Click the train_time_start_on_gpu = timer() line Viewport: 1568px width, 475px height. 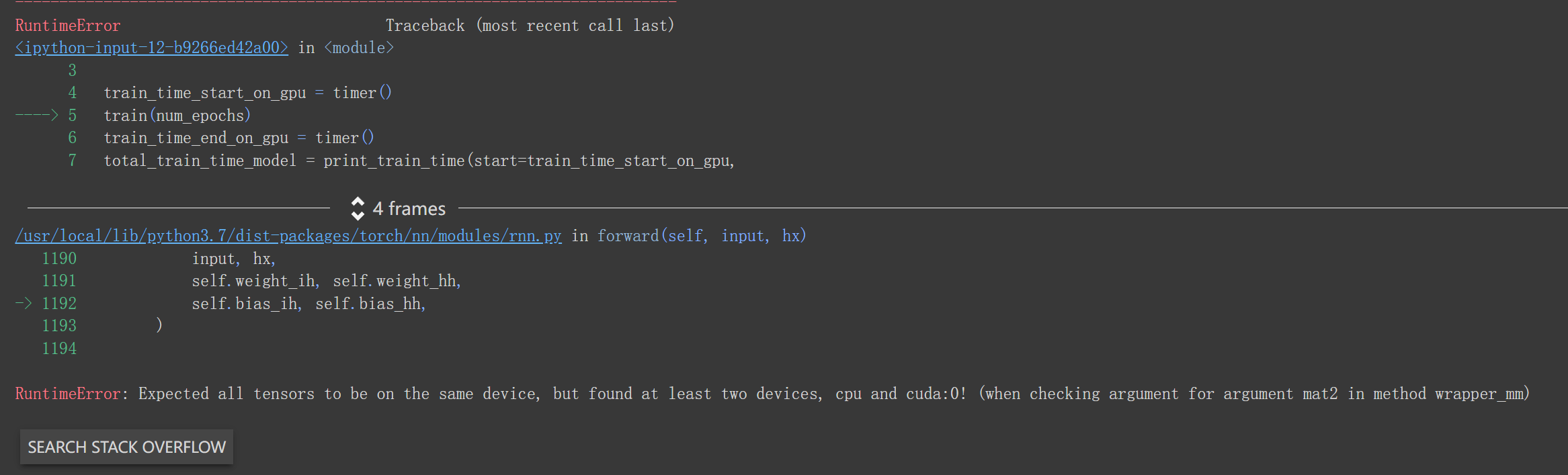247,93
